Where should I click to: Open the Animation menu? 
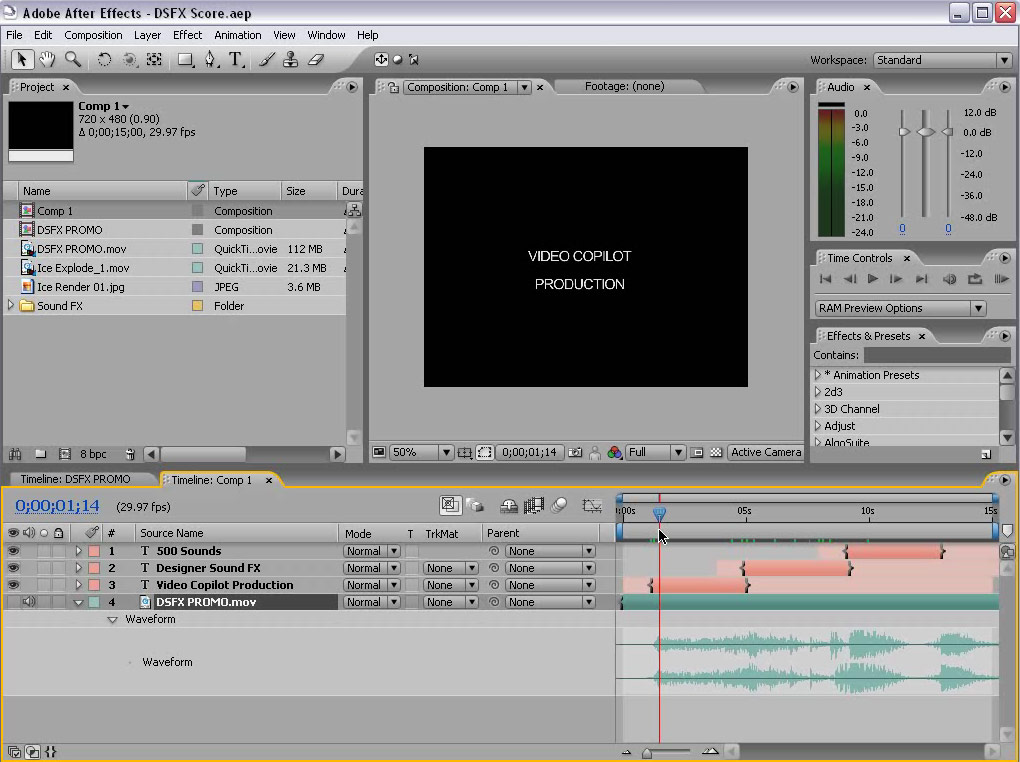pyautogui.click(x=237, y=35)
